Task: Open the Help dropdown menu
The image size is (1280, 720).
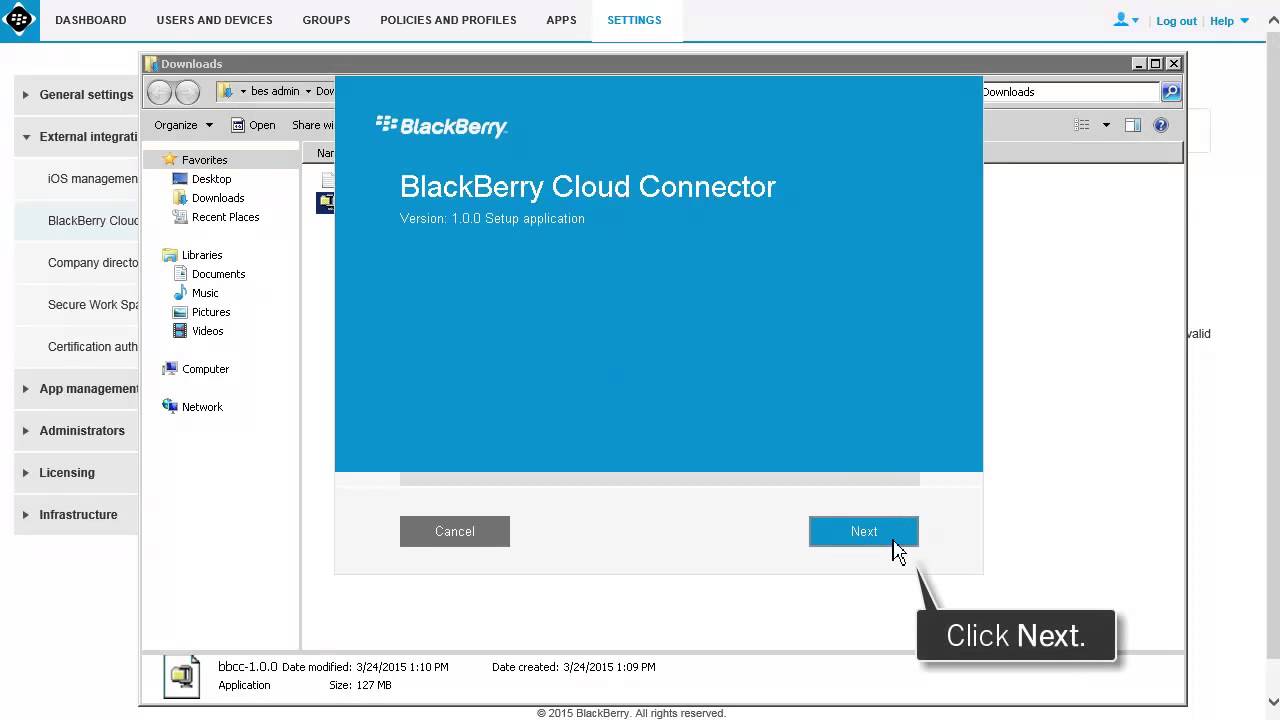Action: point(1229,20)
